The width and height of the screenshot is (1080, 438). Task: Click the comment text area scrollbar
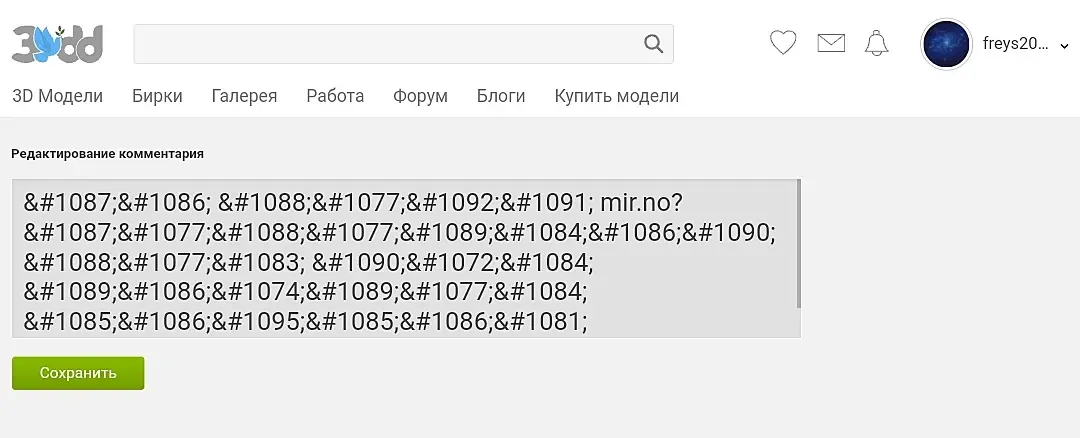(798, 244)
